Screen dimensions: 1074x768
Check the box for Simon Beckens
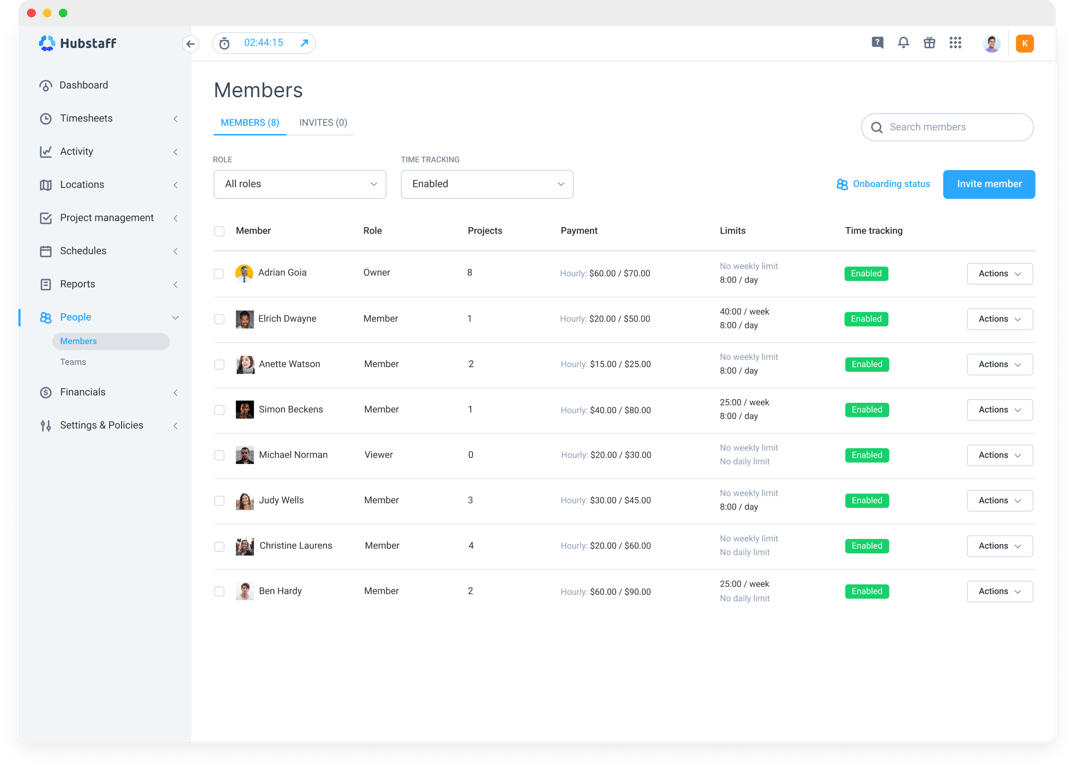219,410
